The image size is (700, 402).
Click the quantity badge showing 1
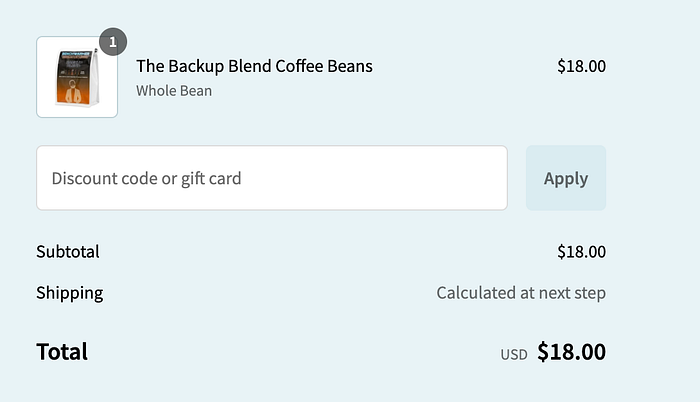(113, 42)
